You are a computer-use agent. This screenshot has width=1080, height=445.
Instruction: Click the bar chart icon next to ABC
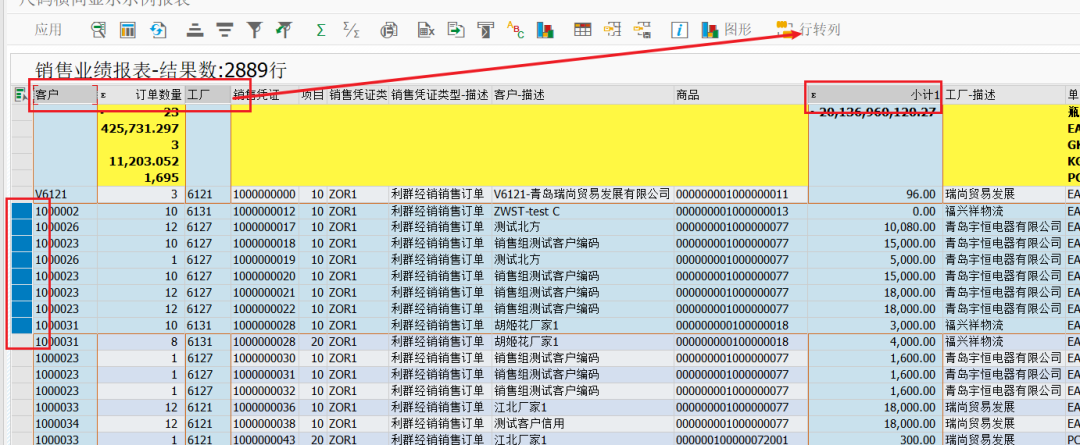(546, 30)
